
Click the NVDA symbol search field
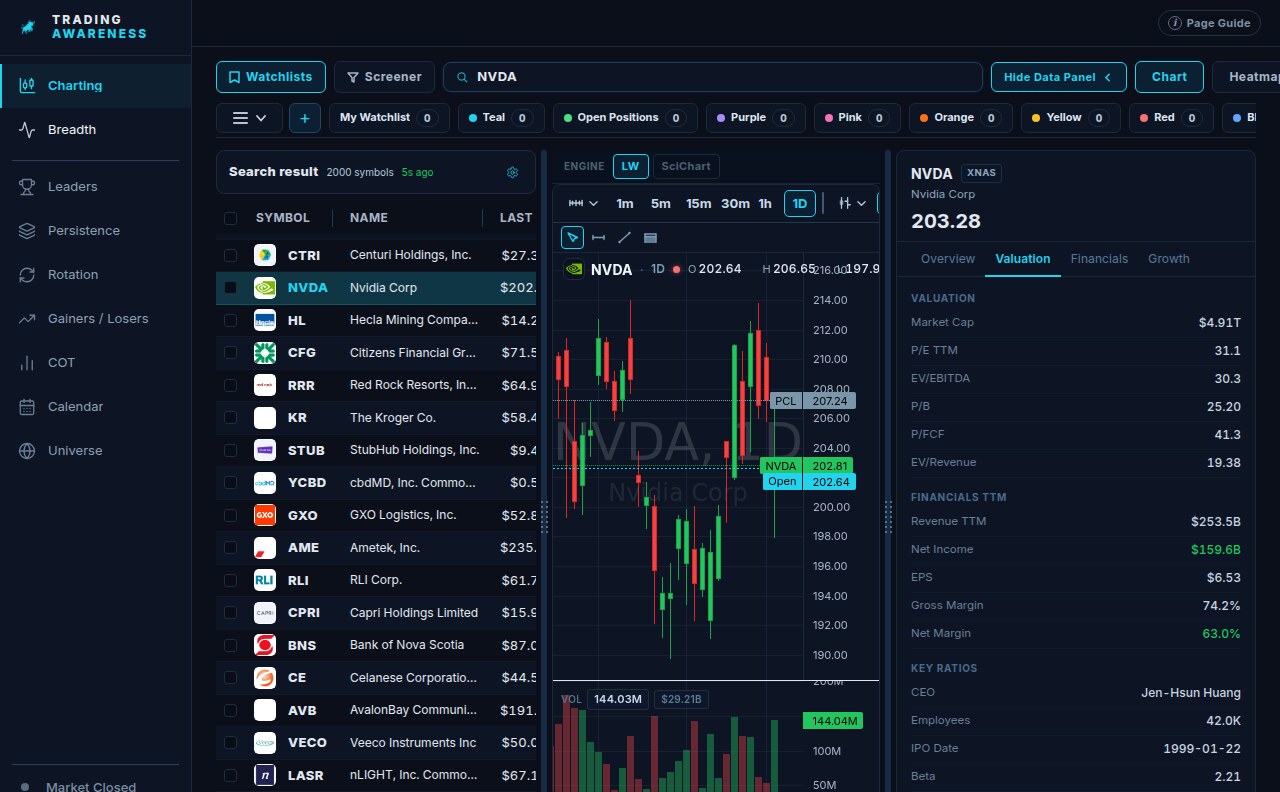[x=713, y=77]
